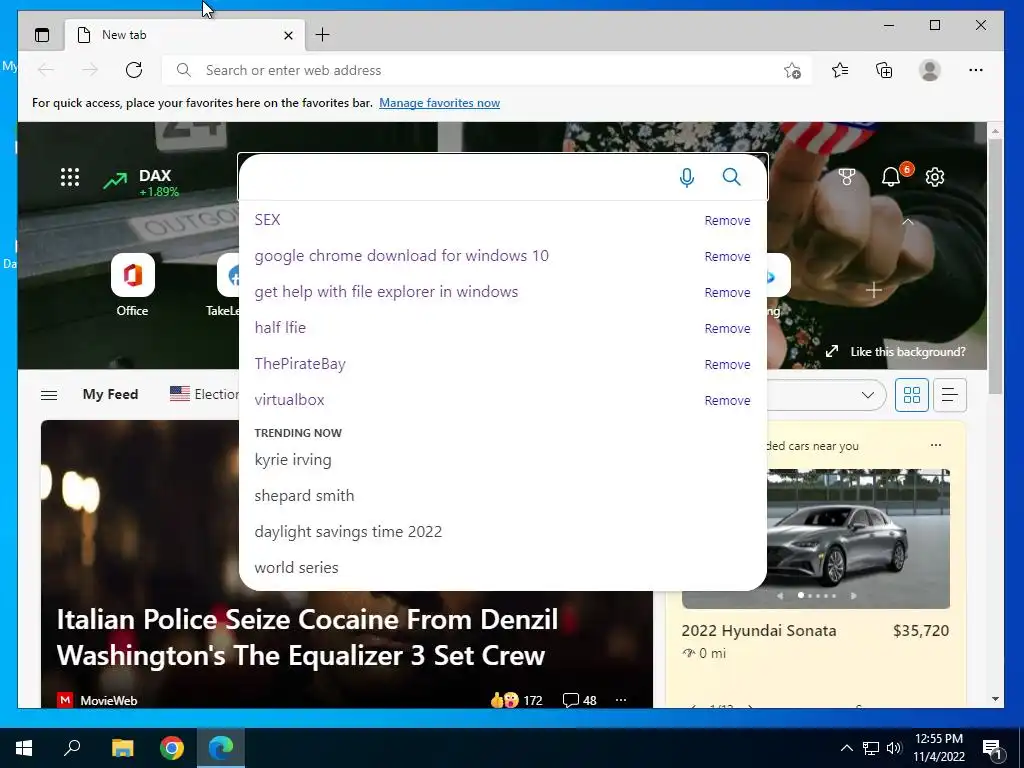This screenshot has height=768, width=1024.
Task: Open the app launcher grid icon
Action: (70, 177)
